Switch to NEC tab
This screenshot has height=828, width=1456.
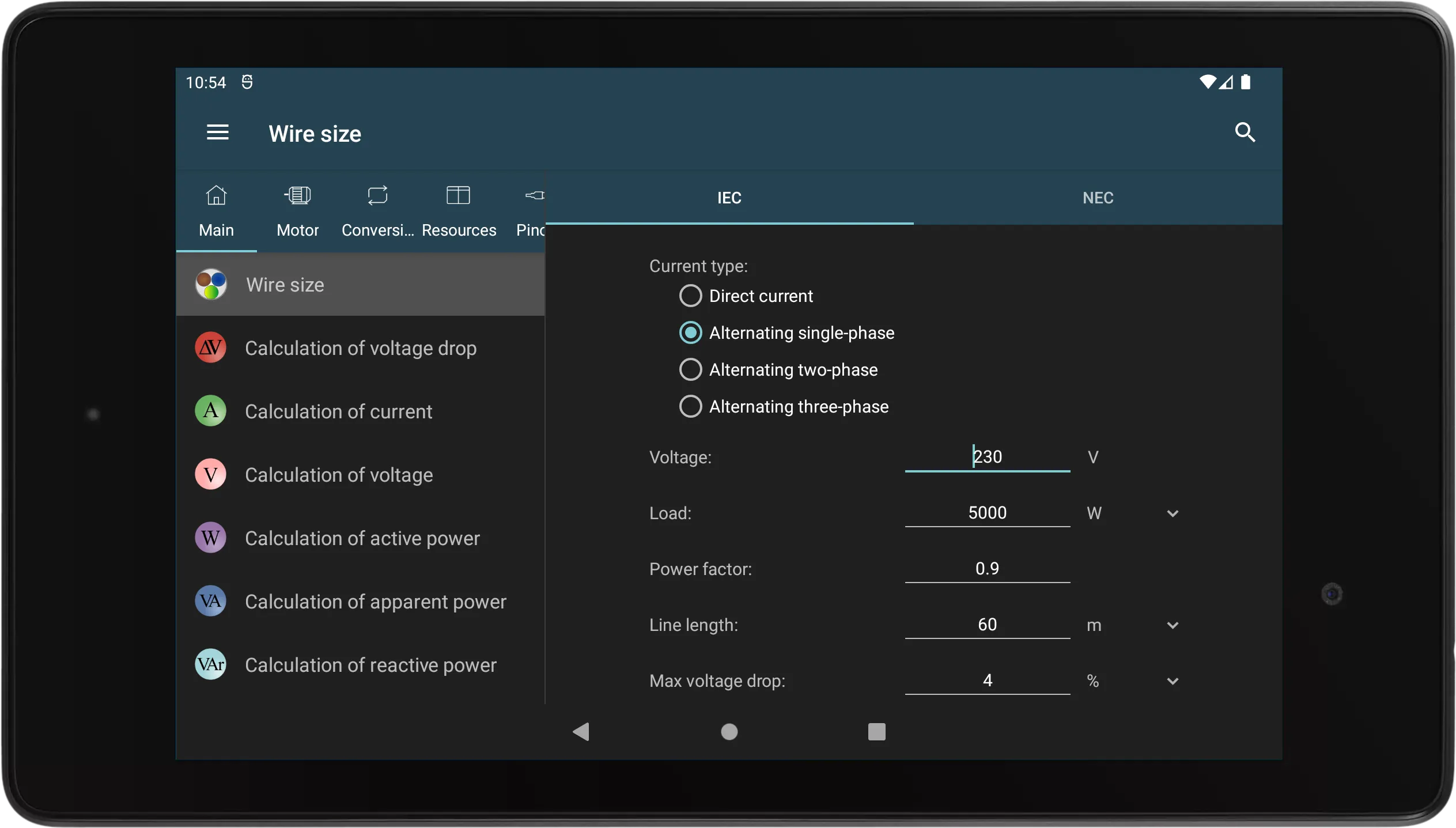tap(1097, 197)
